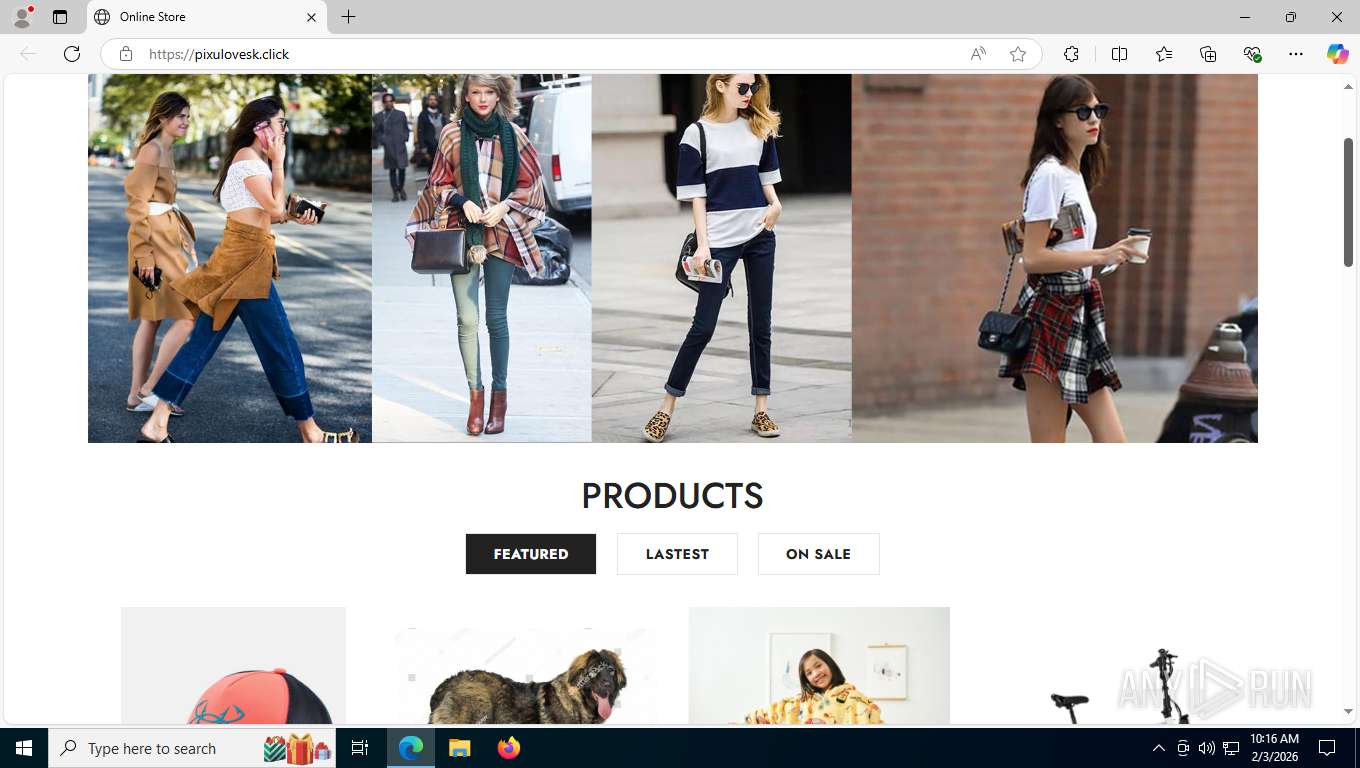Switch to the LASTEST products tab

[x=677, y=554]
